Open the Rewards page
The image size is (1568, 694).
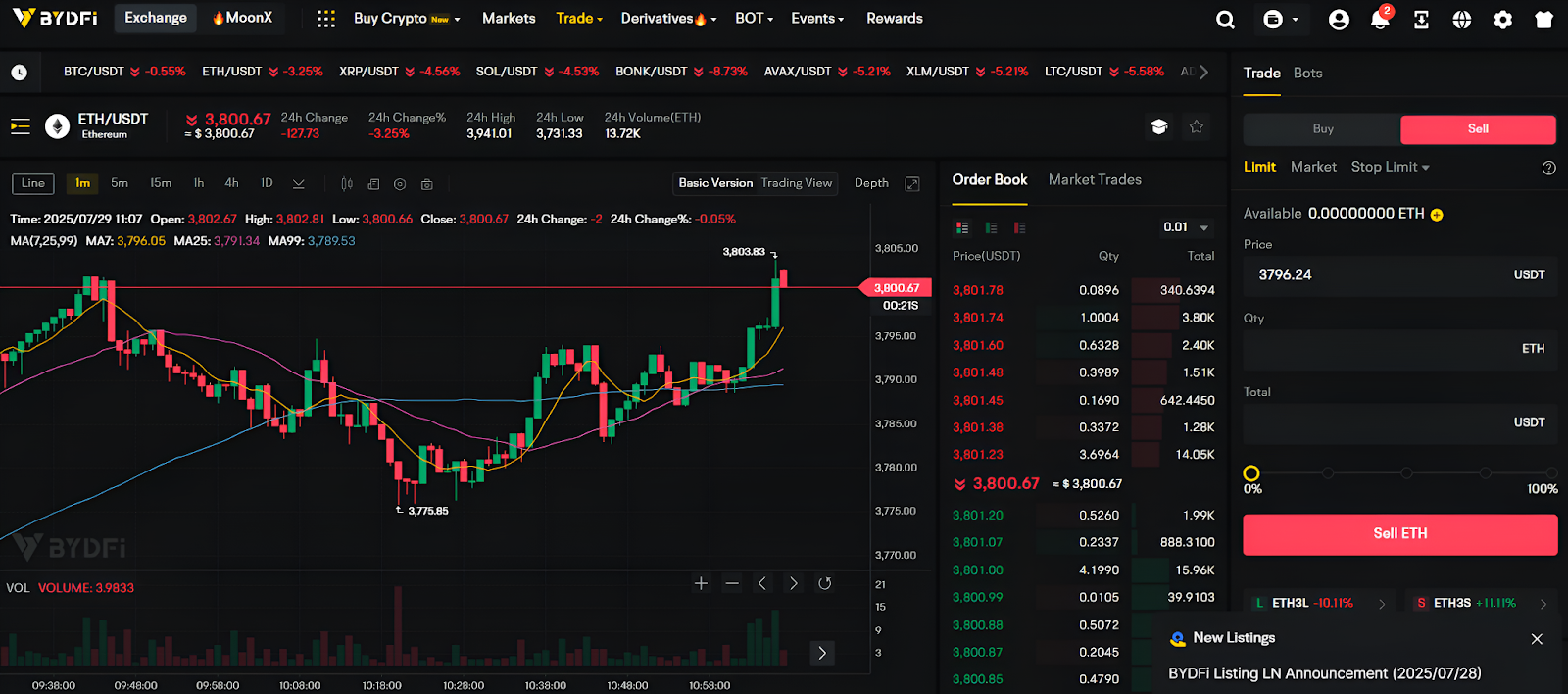[895, 19]
